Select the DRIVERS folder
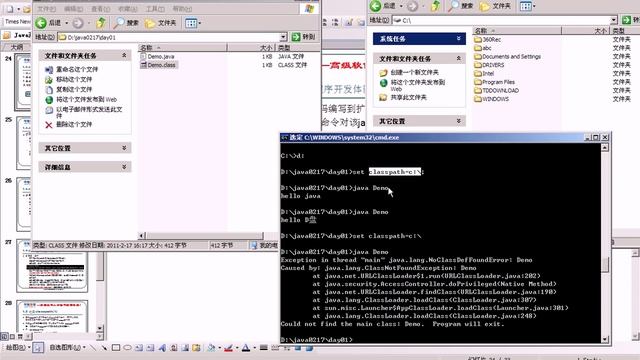 pyautogui.click(x=489, y=65)
